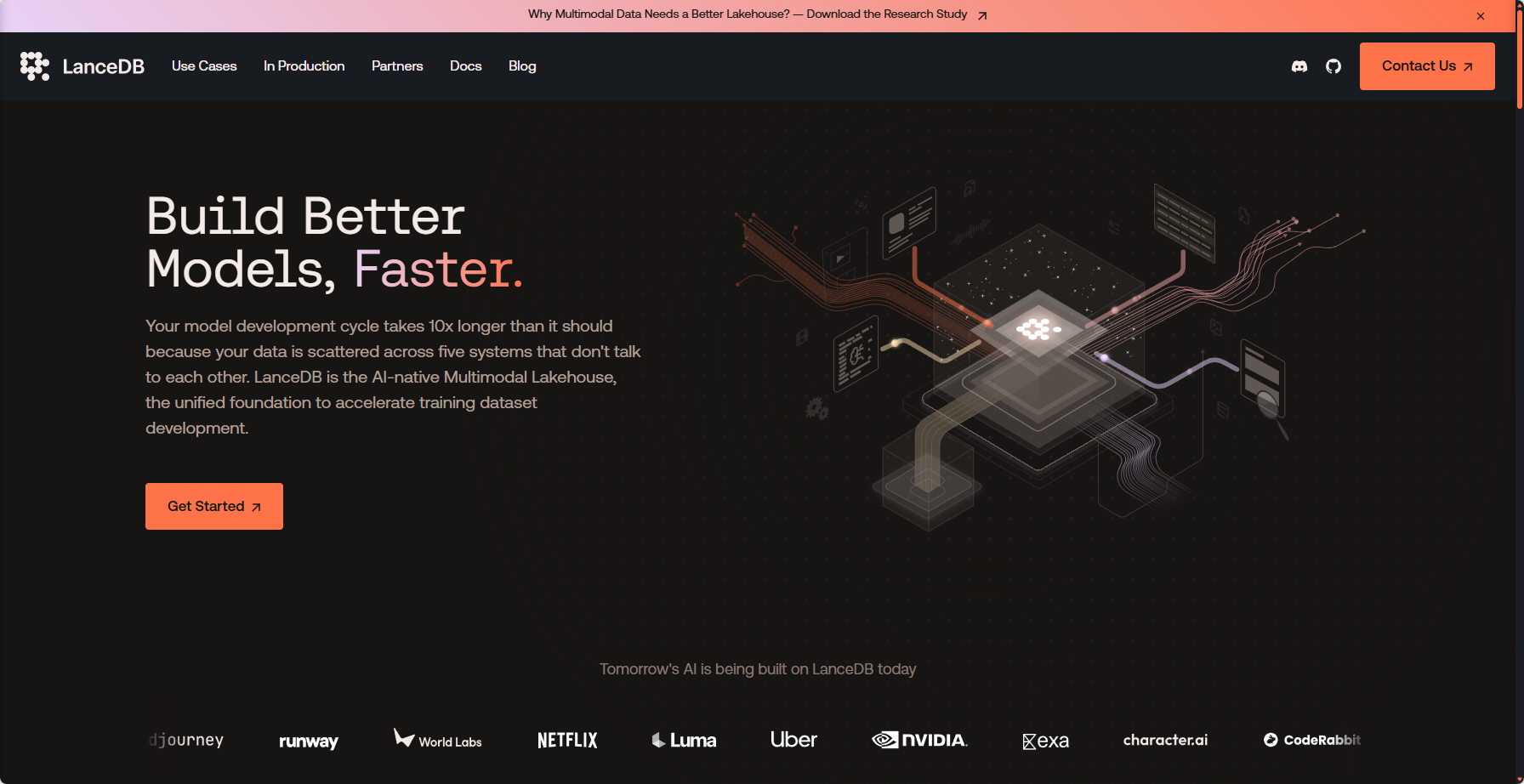Image resolution: width=1524 pixels, height=784 pixels.
Task: Click the Netflix customer logo
Action: (x=567, y=741)
